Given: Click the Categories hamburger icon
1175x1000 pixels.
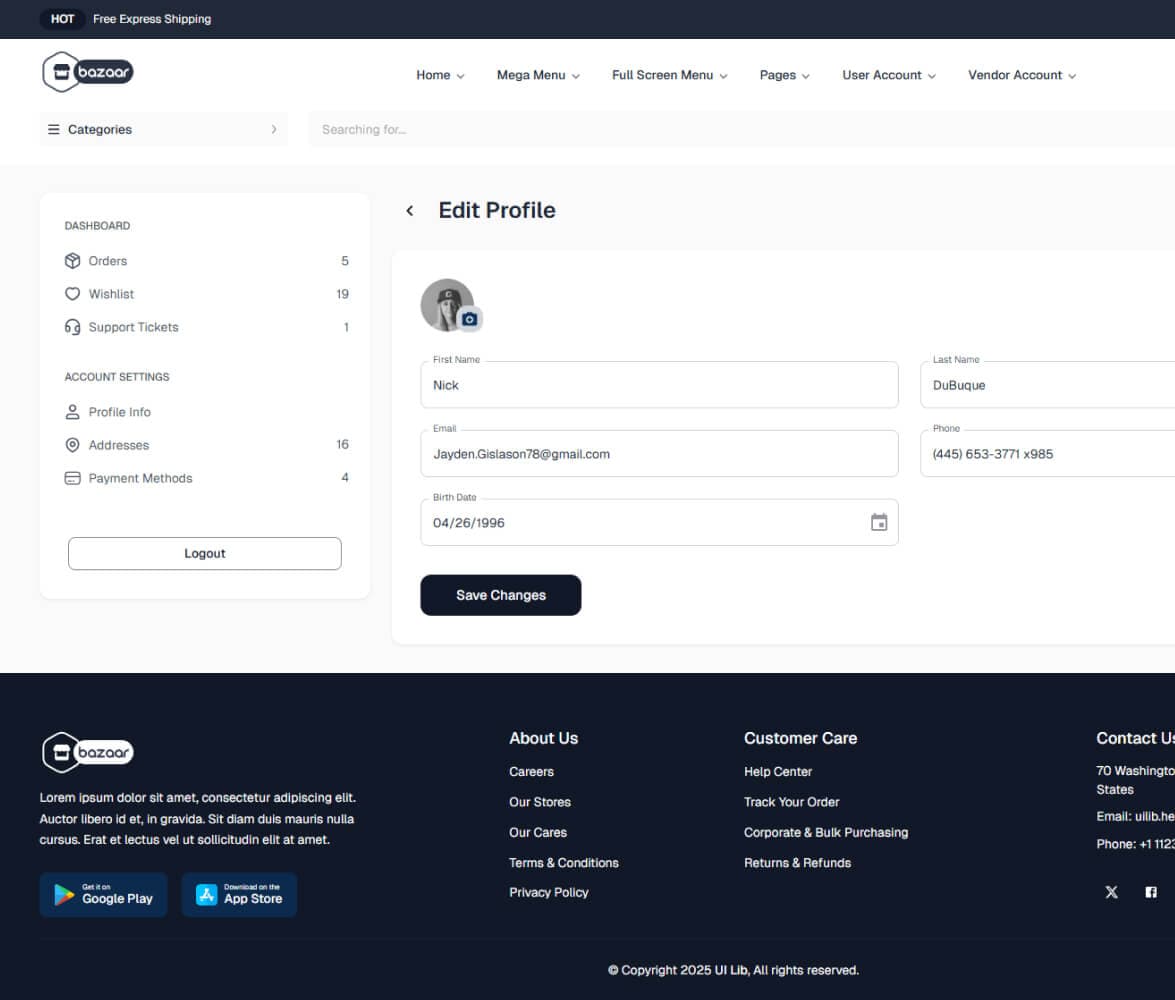Looking at the screenshot, I should pos(53,129).
